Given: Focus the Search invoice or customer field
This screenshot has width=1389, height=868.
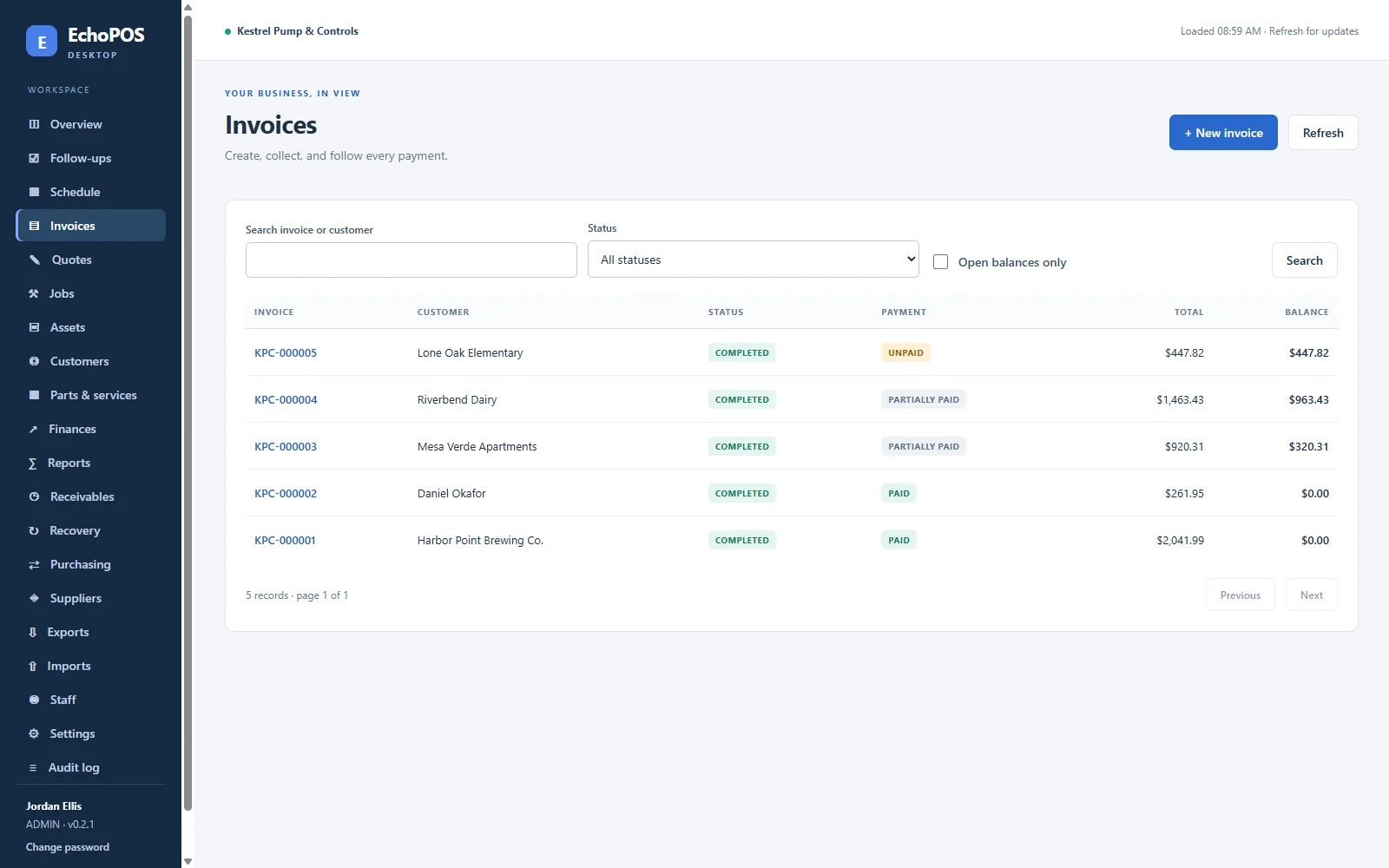Looking at the screenshot, I should (411, 260).
